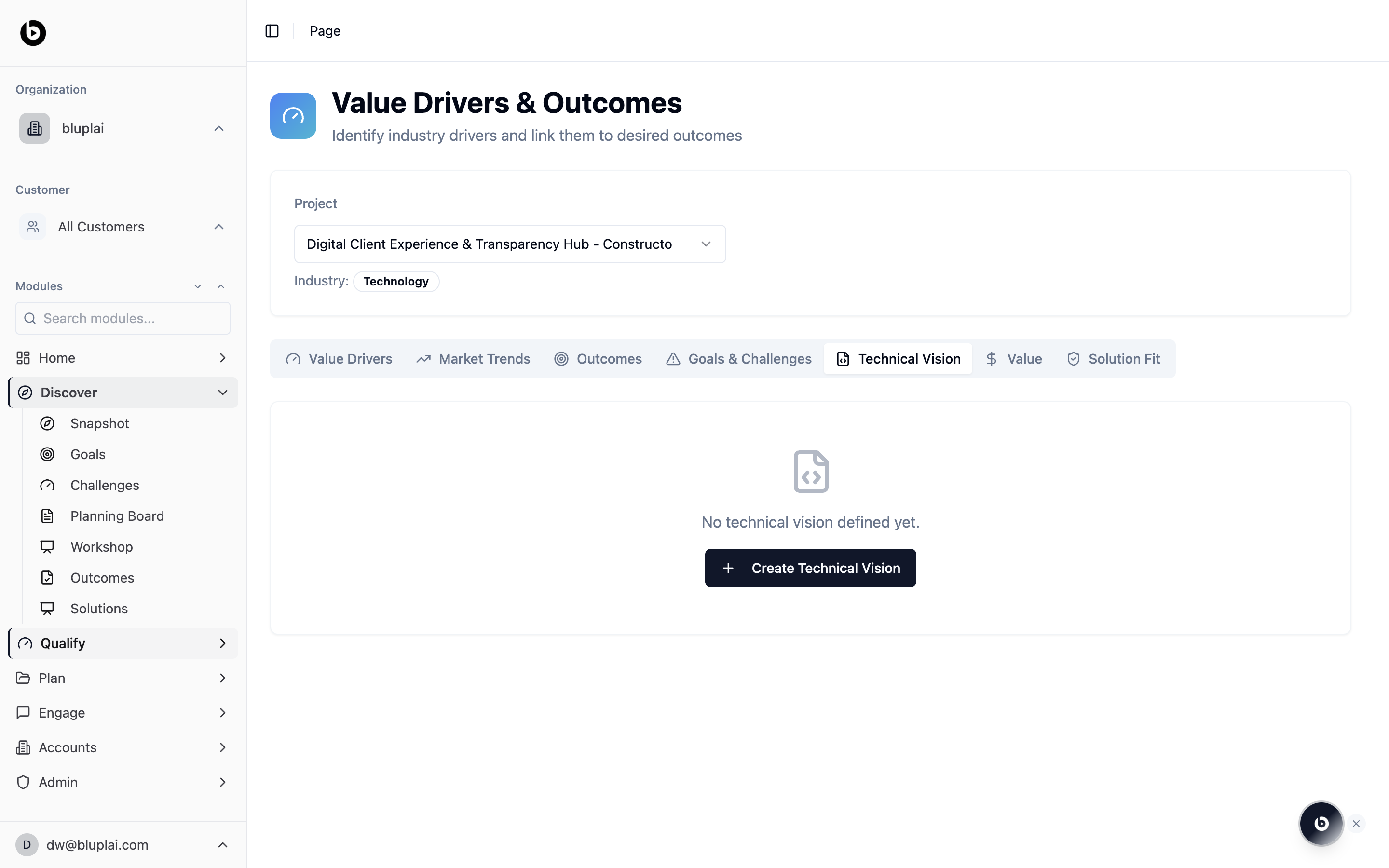Click the bluplai logo in sidebar
The height and width of the screenshot is (868, 1389).
point(33,33)
